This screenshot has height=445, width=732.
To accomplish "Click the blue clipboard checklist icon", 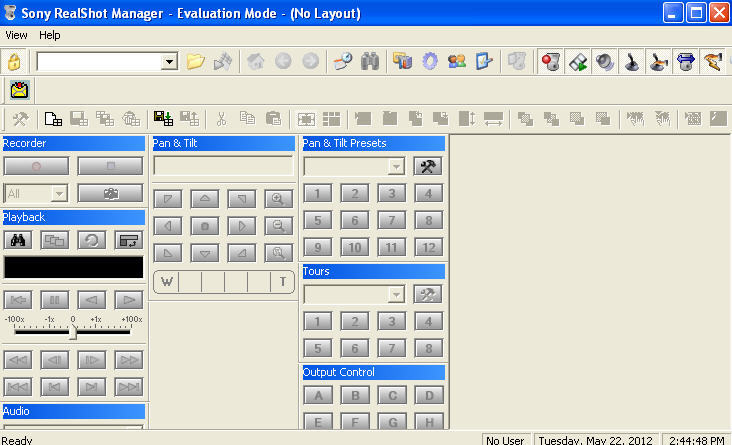I will click(x=484, y=61).
